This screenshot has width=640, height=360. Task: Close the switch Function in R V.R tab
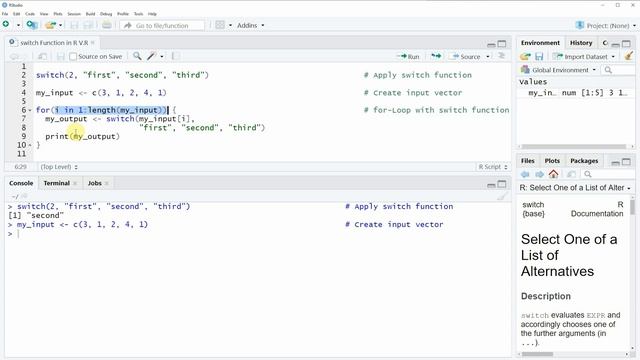[x=93, y=43]
